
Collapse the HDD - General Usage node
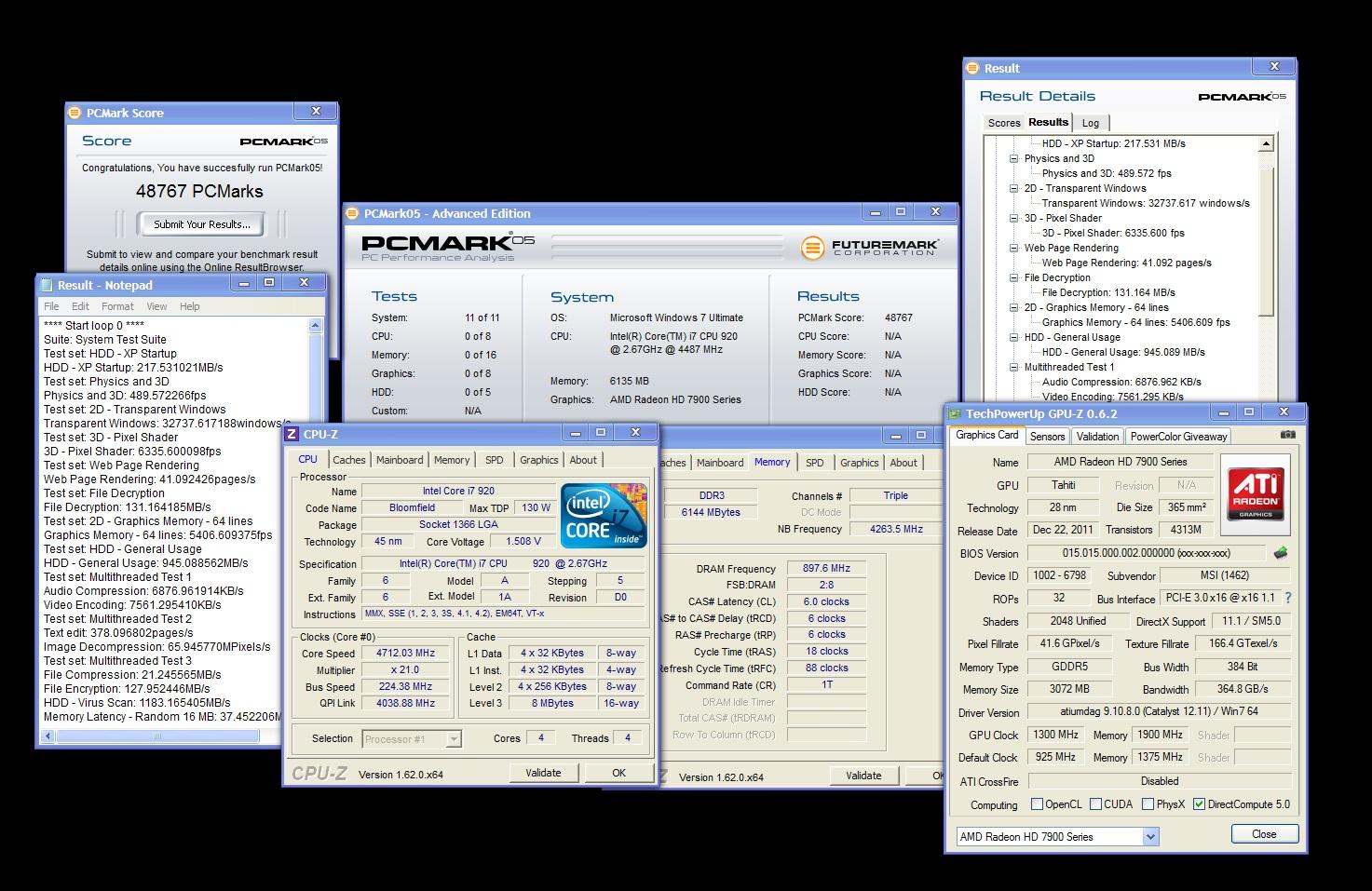click(1014, 337)
